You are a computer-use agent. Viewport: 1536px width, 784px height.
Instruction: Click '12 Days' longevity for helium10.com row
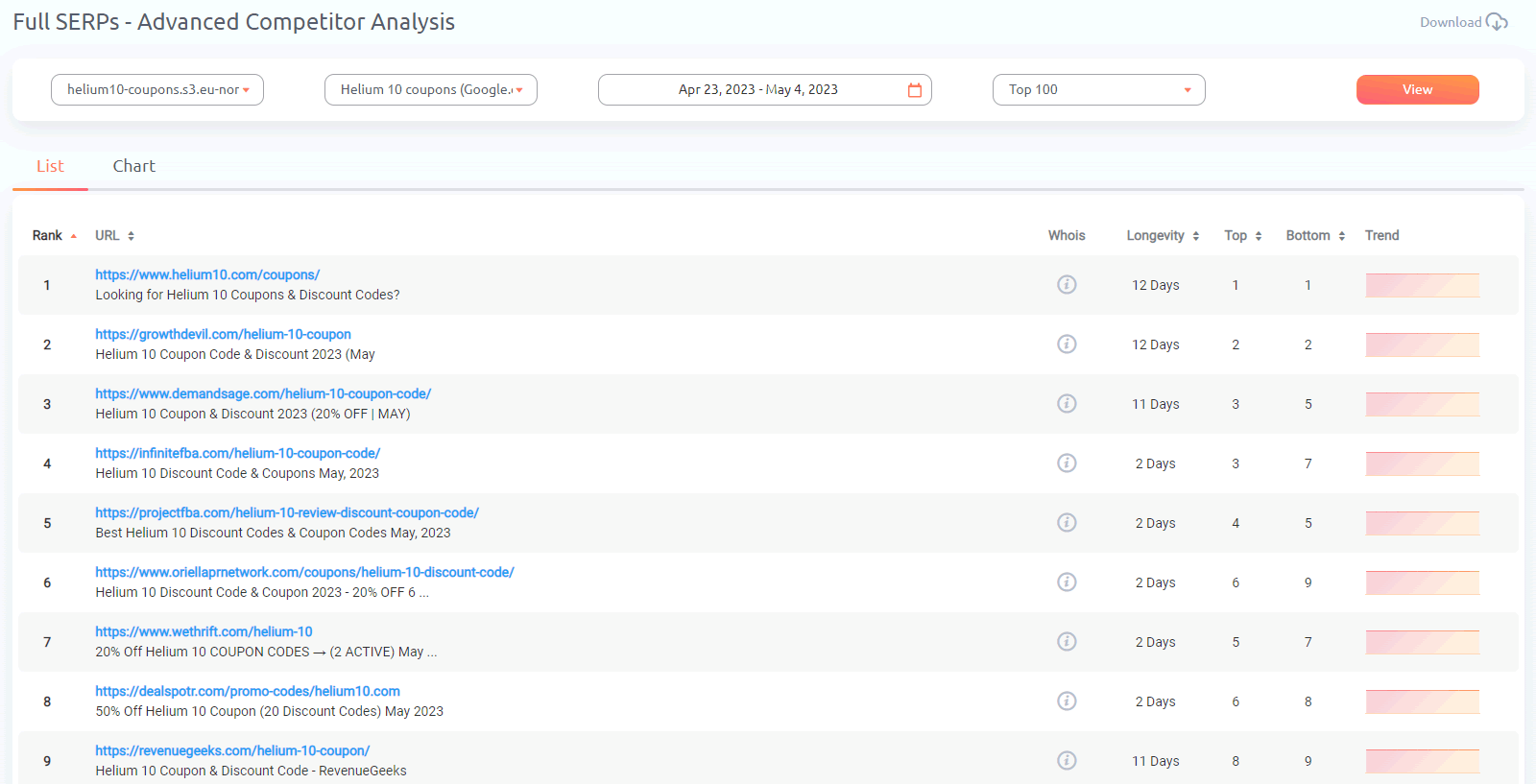1155,285
